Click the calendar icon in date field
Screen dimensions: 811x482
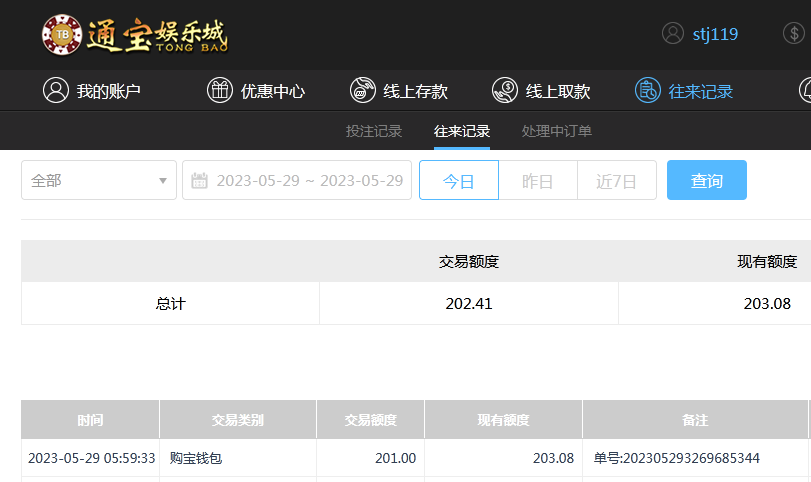click(x=199, y=180)
